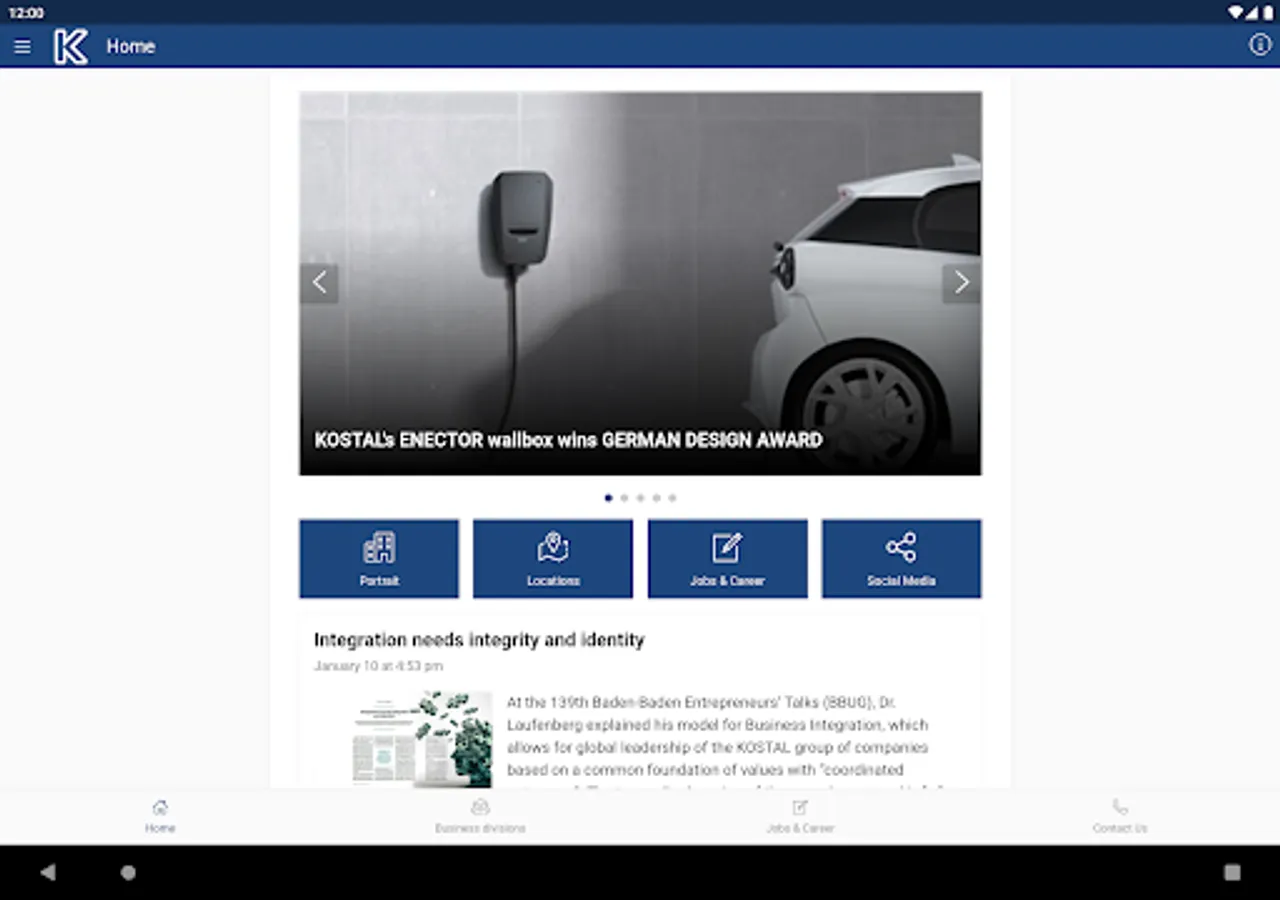Open the info icon in the header

click(x=1260, y=45)
